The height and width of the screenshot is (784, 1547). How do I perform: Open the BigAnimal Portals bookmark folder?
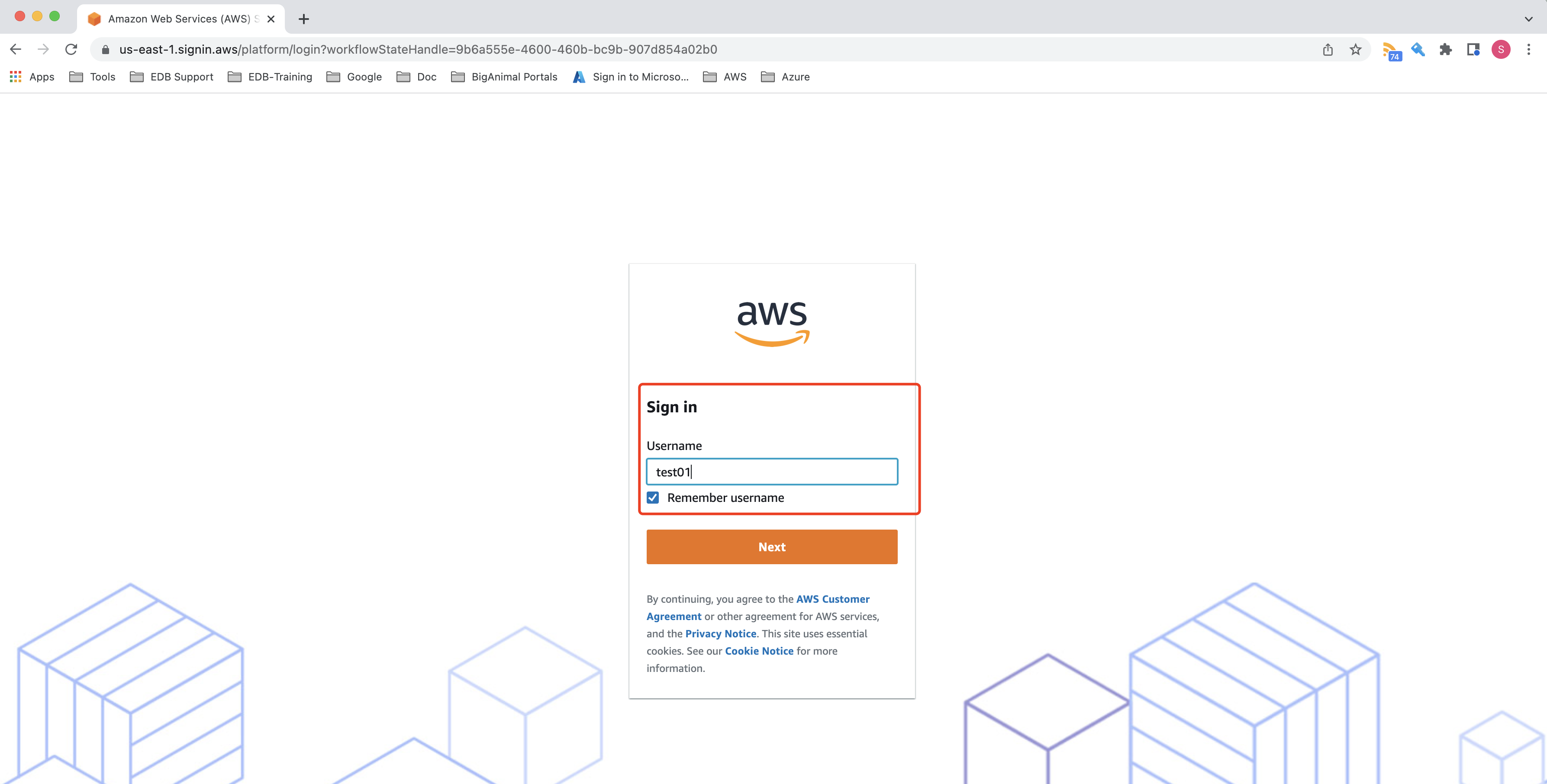tap(504, 77)
